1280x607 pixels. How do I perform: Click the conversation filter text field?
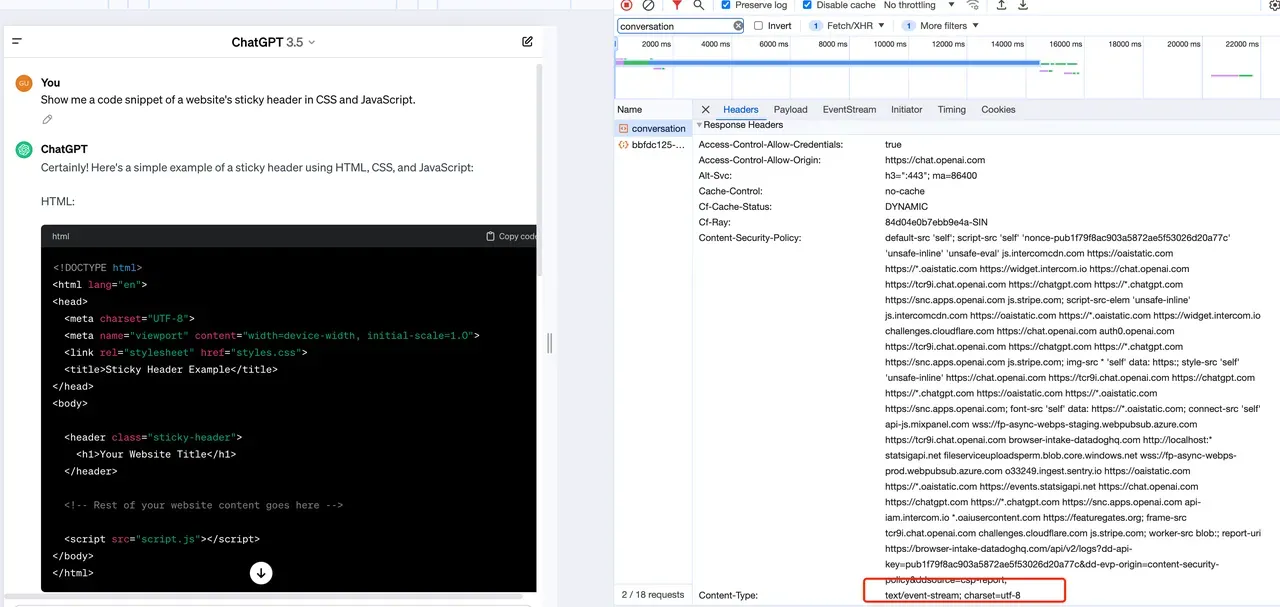pyautogui.click(x=674, y=26)
